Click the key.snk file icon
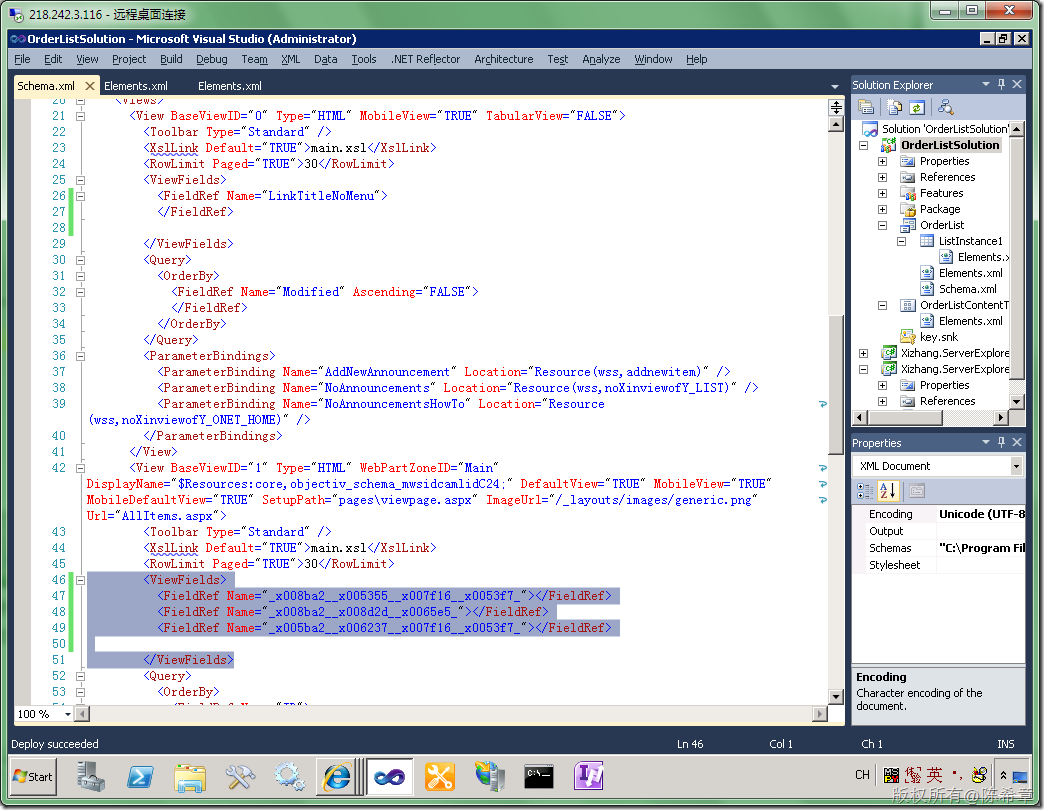Screen dimensions: 1044x810 [908, 337]
